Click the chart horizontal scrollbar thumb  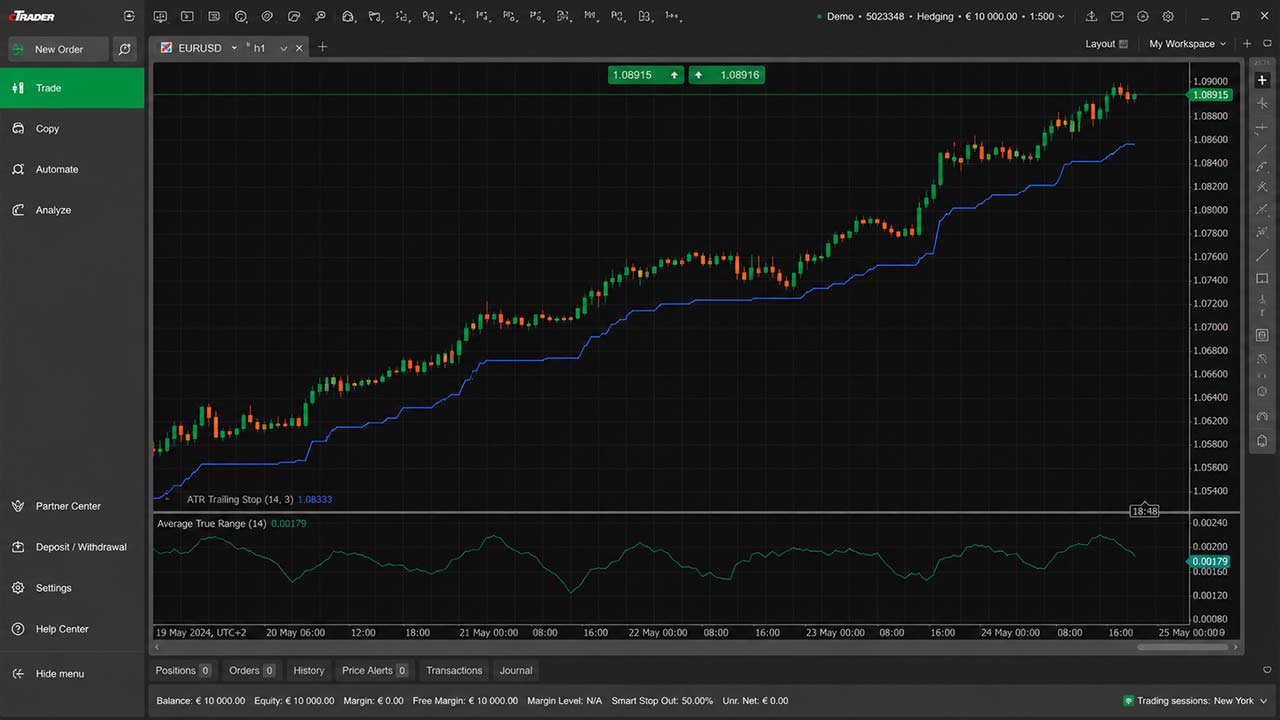[x=1182, y=647]
